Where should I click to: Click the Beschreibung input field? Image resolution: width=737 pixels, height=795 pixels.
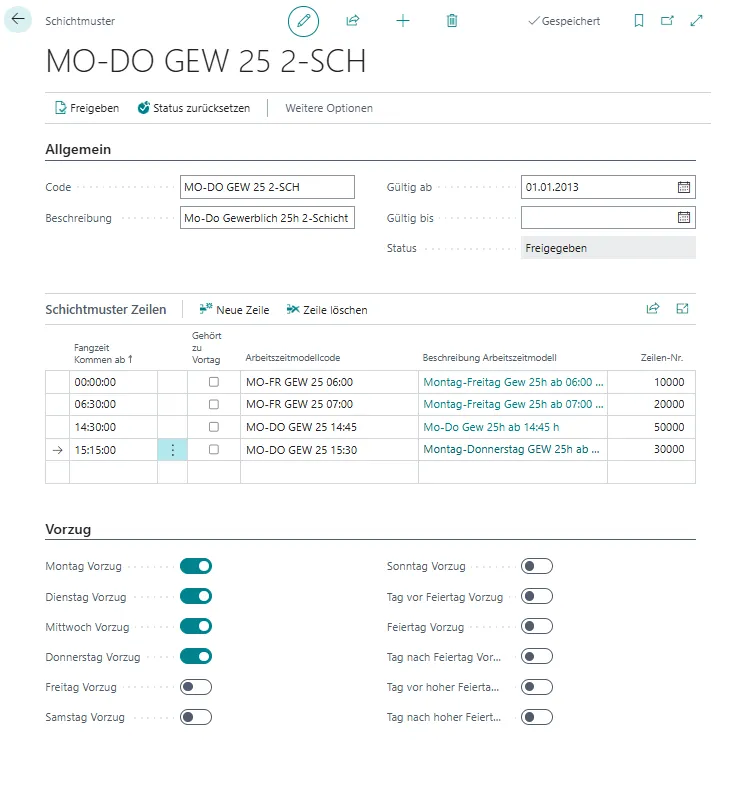(267, 218)
